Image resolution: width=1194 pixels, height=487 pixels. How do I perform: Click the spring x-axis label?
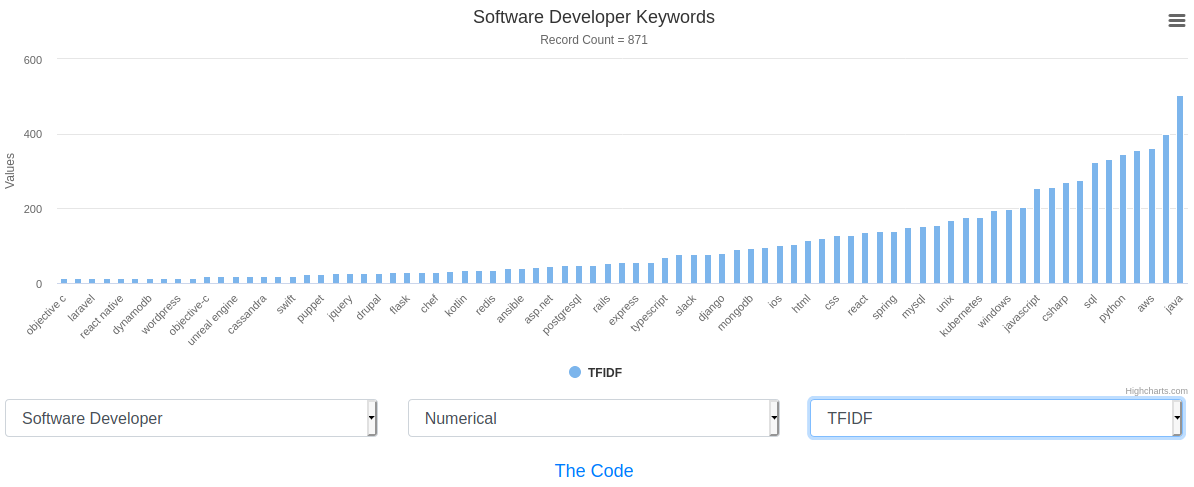point(884,307)
